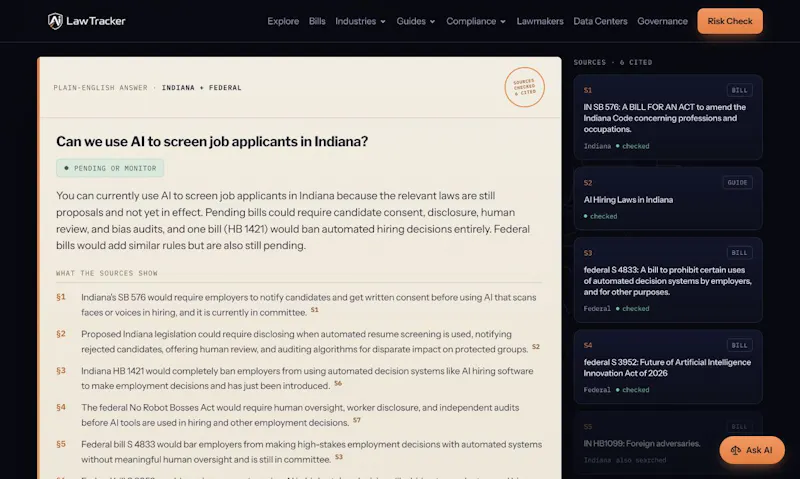Click the LawTracker shield logo icon

55,21
